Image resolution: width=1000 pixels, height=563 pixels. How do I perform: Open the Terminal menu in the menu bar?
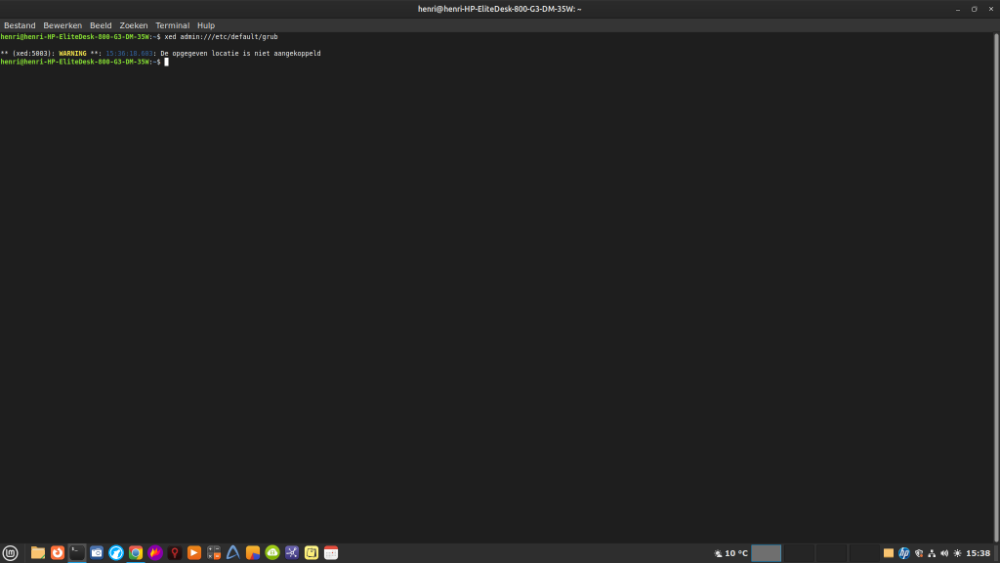(x=172, y=25)
